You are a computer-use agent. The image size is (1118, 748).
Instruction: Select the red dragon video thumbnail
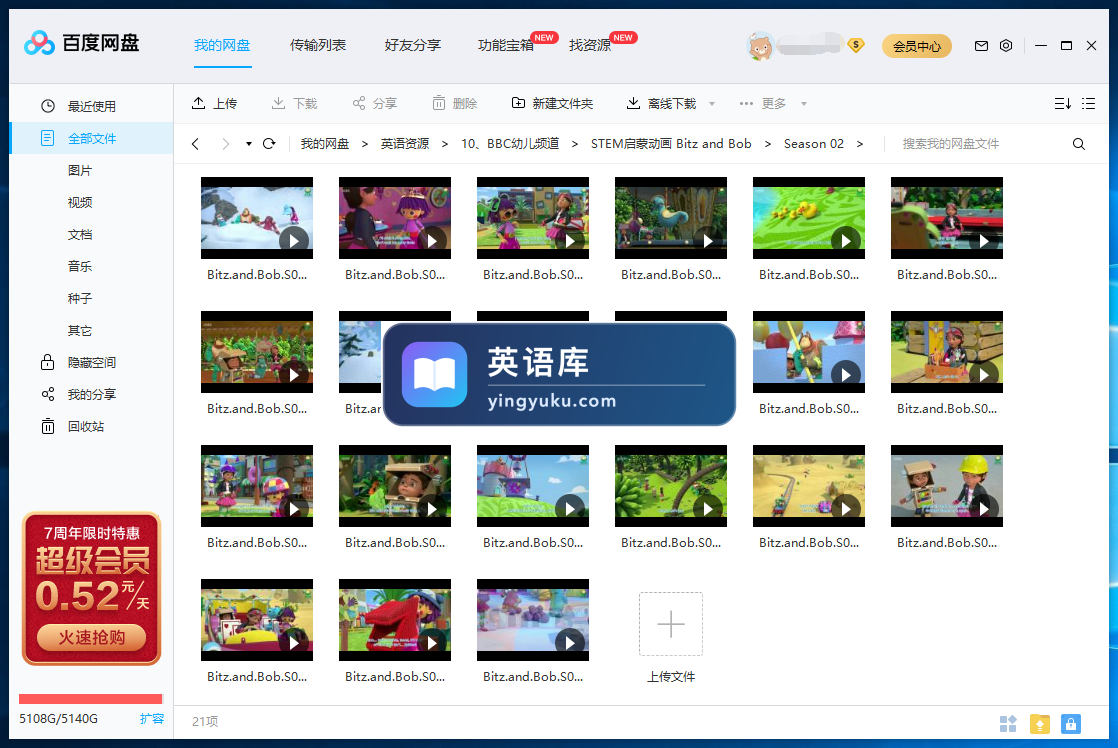tap(395, 620)
